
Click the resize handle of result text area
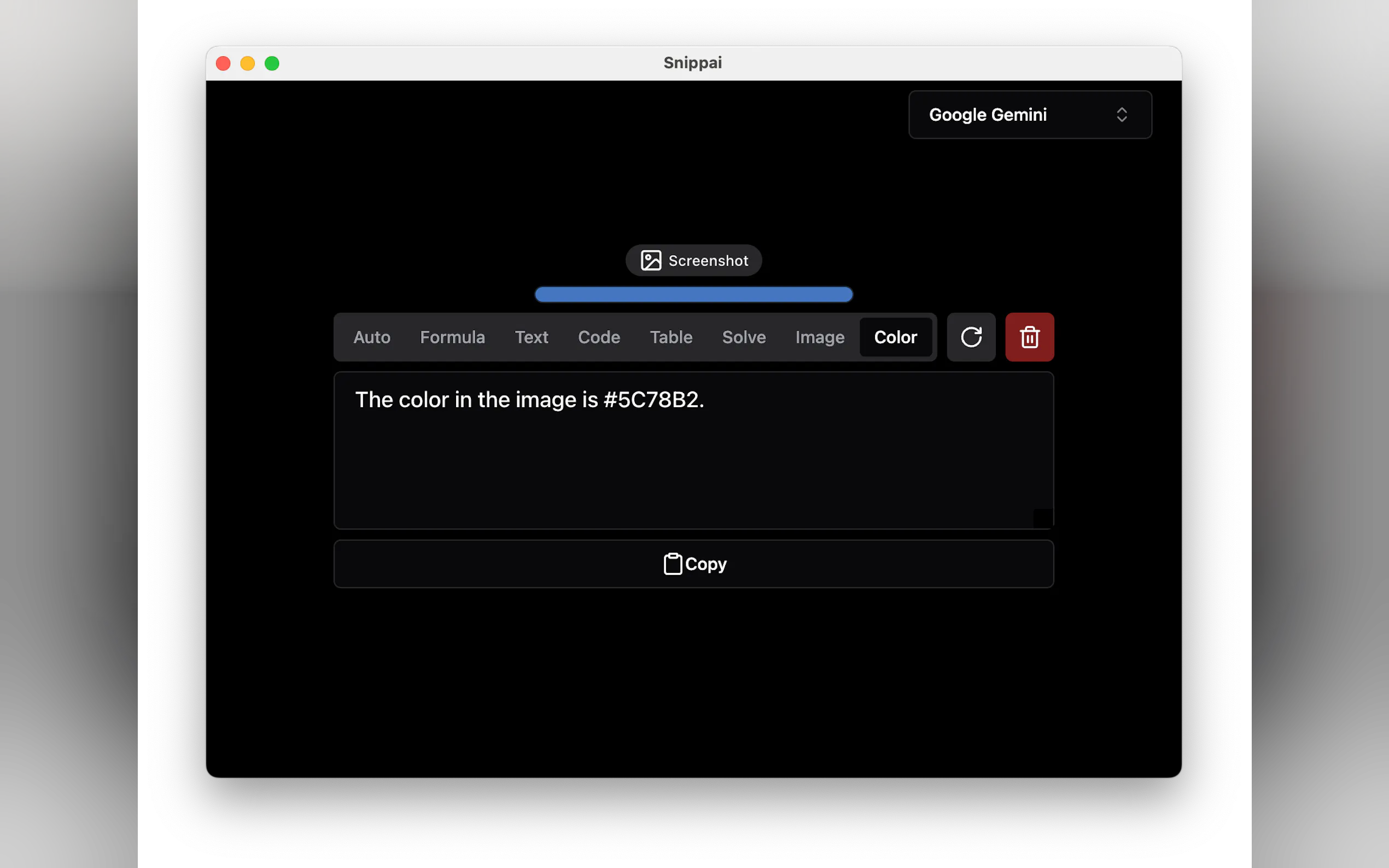pyautogui.click(x=1043, y=518)
